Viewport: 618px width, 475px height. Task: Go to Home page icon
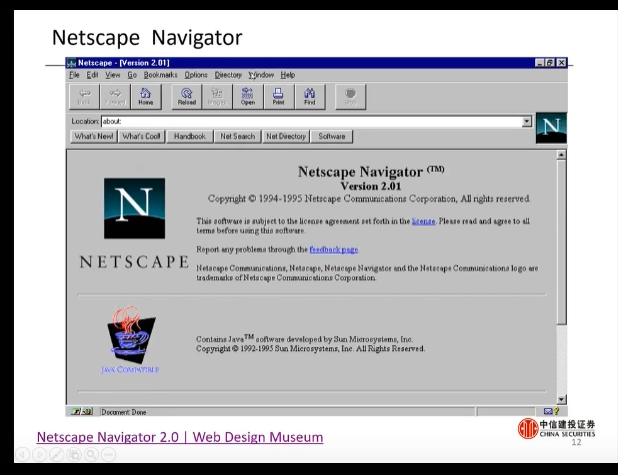coord(146,97)
